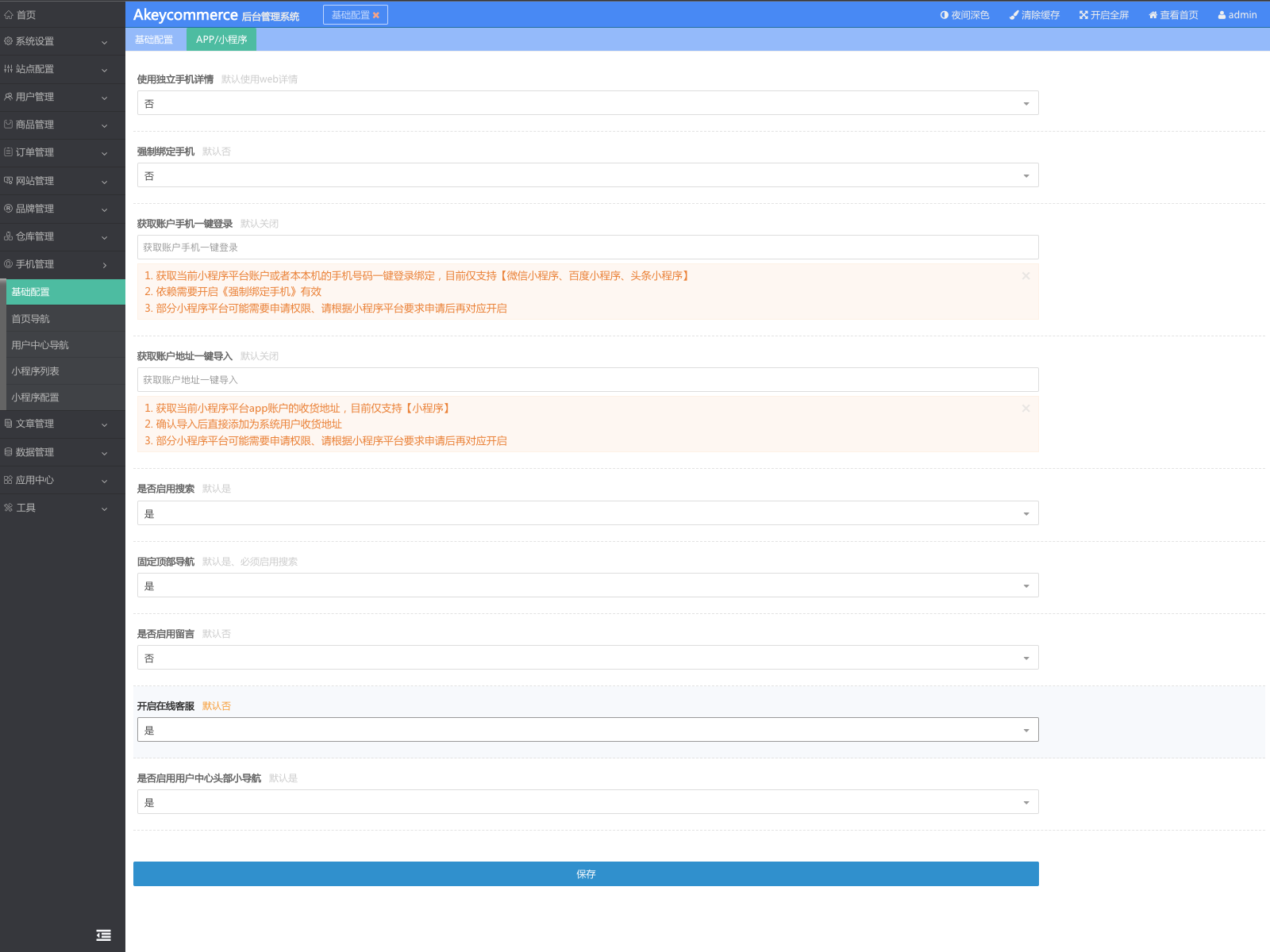Expand 站点配置 chevron in sidebar
The width and height of the screenshot is (1270, 952).
104,70
